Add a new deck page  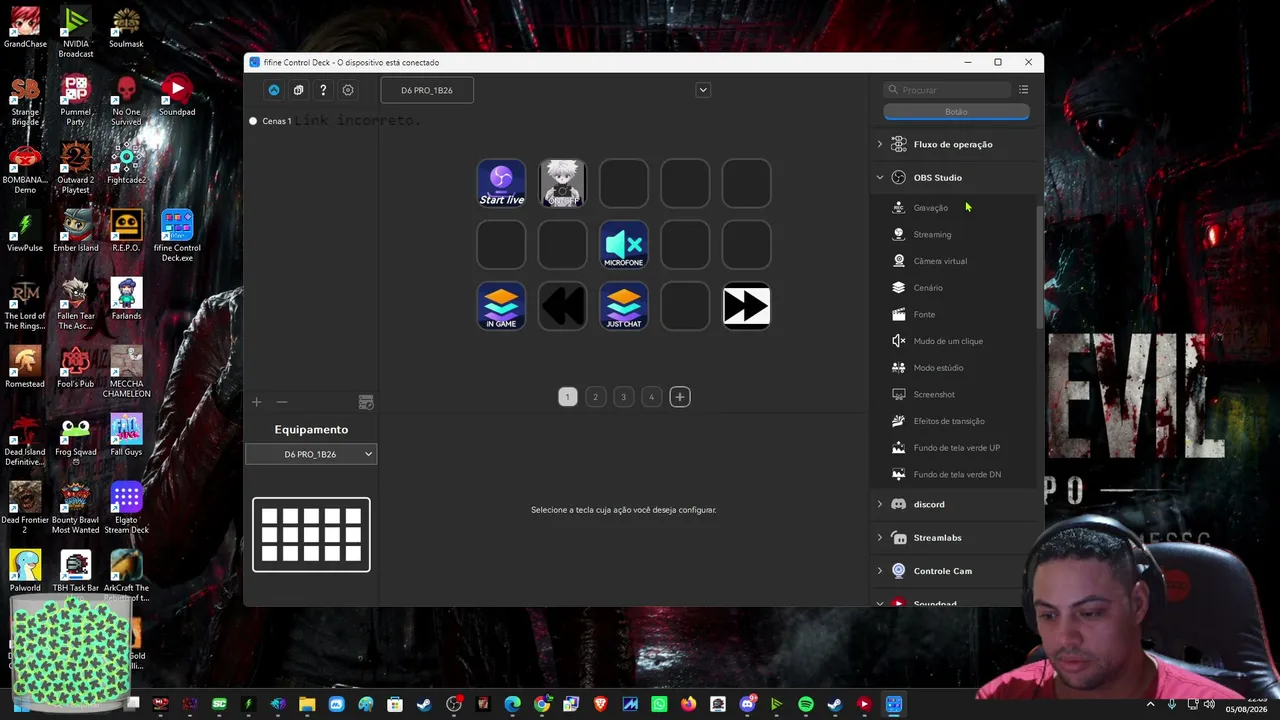click(x=679, y=397)
